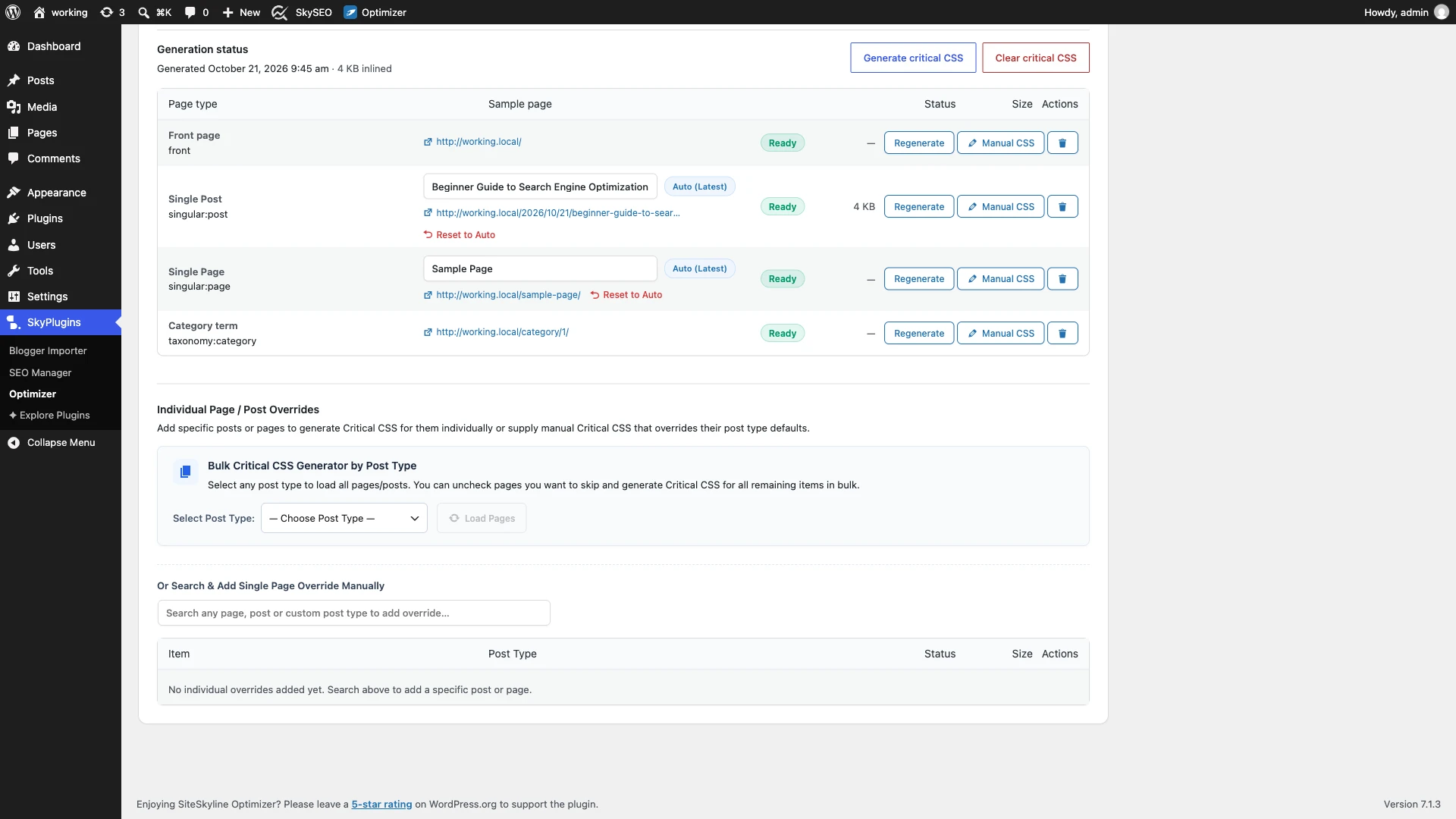The width and height of the screenshot is (1456, 819).
Task: Regenerate the Single Post critical CSS
Action: click(919, 206)
